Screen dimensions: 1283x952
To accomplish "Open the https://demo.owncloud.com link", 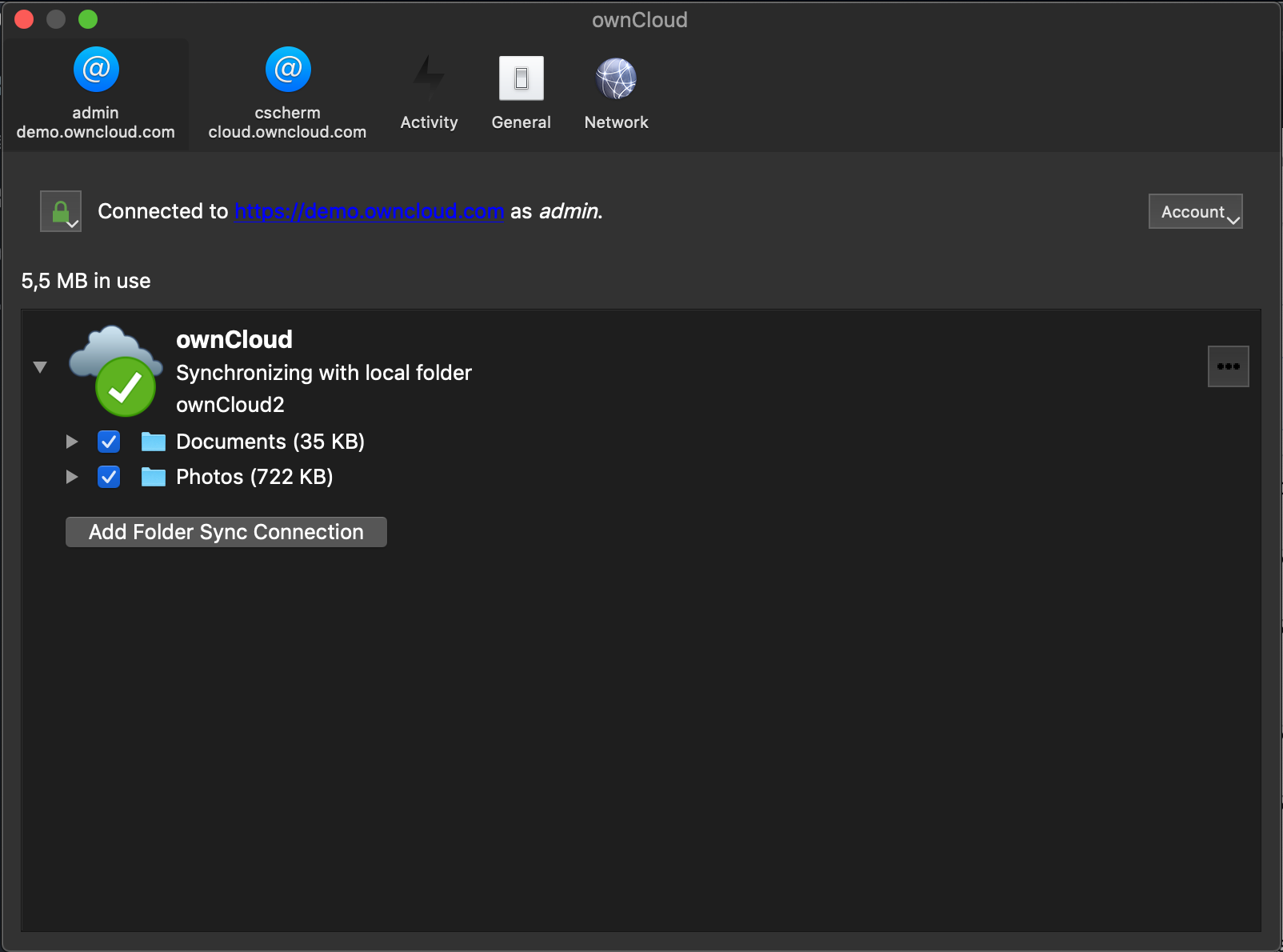I will pyautogui.click(x=369, y=211).
